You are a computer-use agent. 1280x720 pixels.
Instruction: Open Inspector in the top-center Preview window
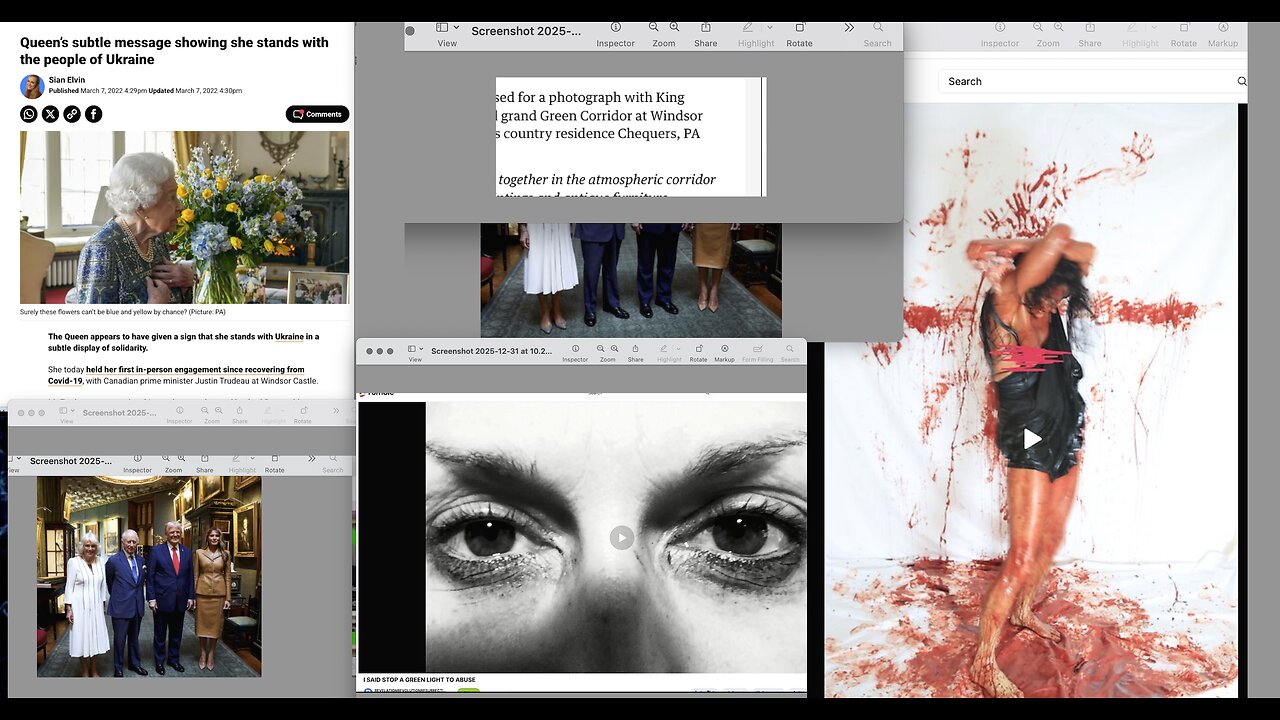(x=615, y=28)
